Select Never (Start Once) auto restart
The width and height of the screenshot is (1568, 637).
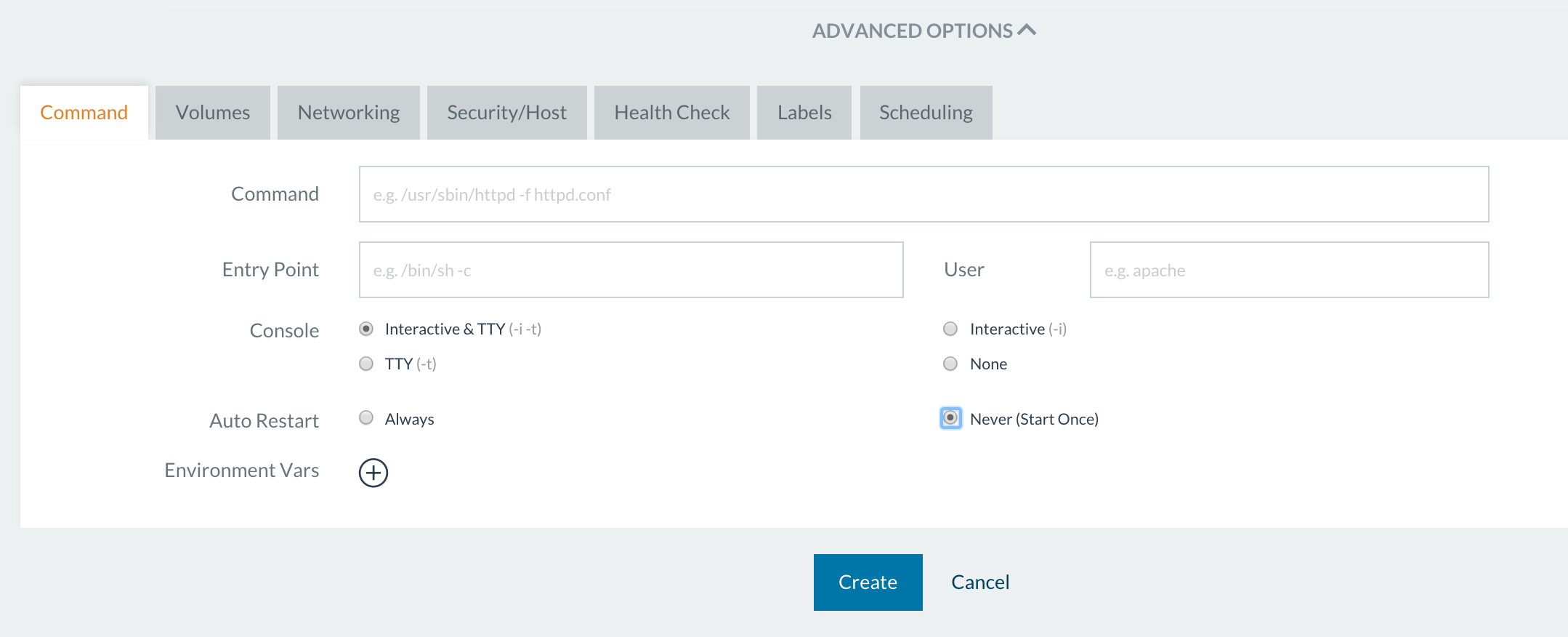tap(950, 418)
